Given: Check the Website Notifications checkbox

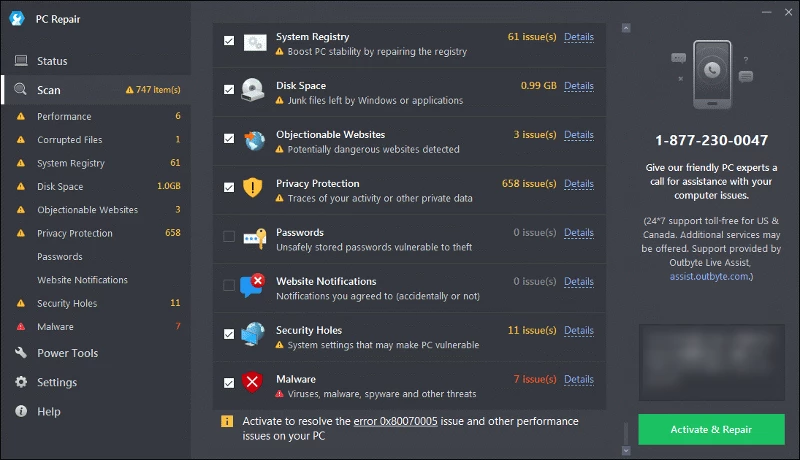Looking at the screenshot, I should (229, 286).
